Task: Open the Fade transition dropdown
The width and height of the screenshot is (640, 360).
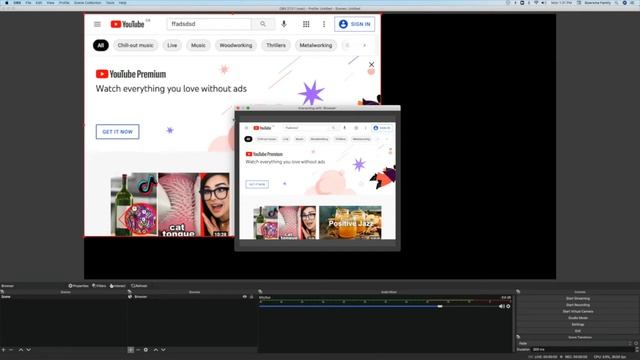Action: [x=574, y=344]
